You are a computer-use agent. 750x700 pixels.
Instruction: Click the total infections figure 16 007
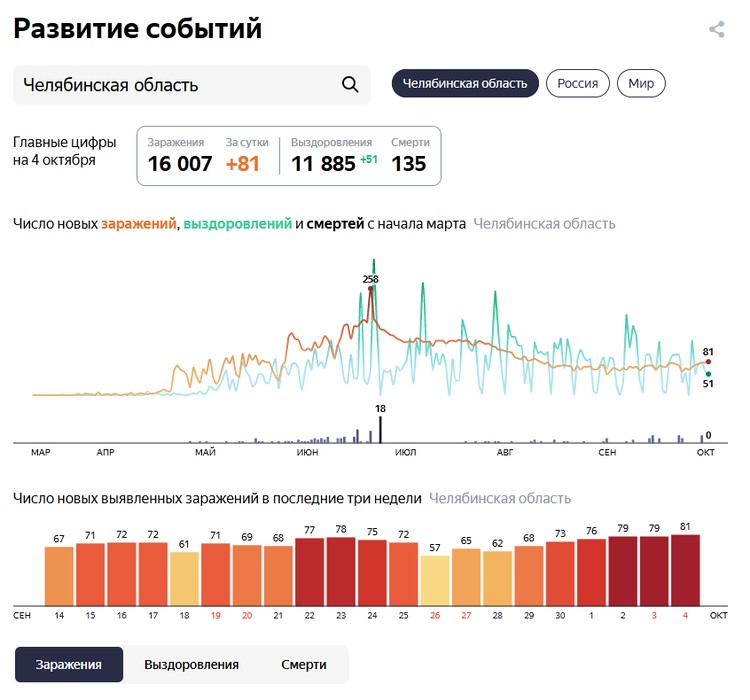pyautogui.click(x=180, y=164)
